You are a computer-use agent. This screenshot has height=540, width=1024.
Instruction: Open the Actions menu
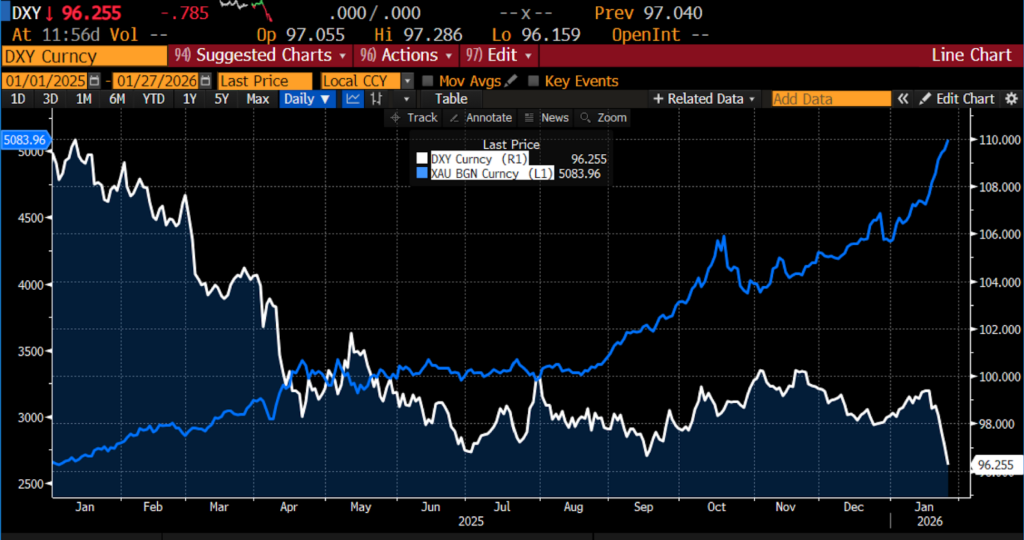point(407,55)
